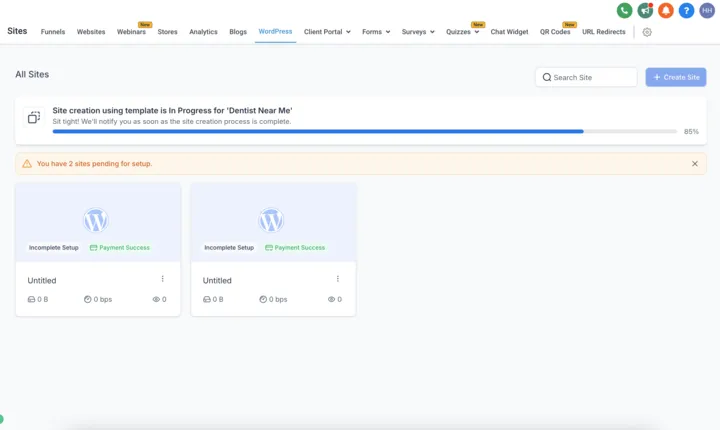Expand the Client Portal dropdown
Image resolution: width=720 pixels, height=430 pixels.
pyautogui.click(x=327, y=32)
